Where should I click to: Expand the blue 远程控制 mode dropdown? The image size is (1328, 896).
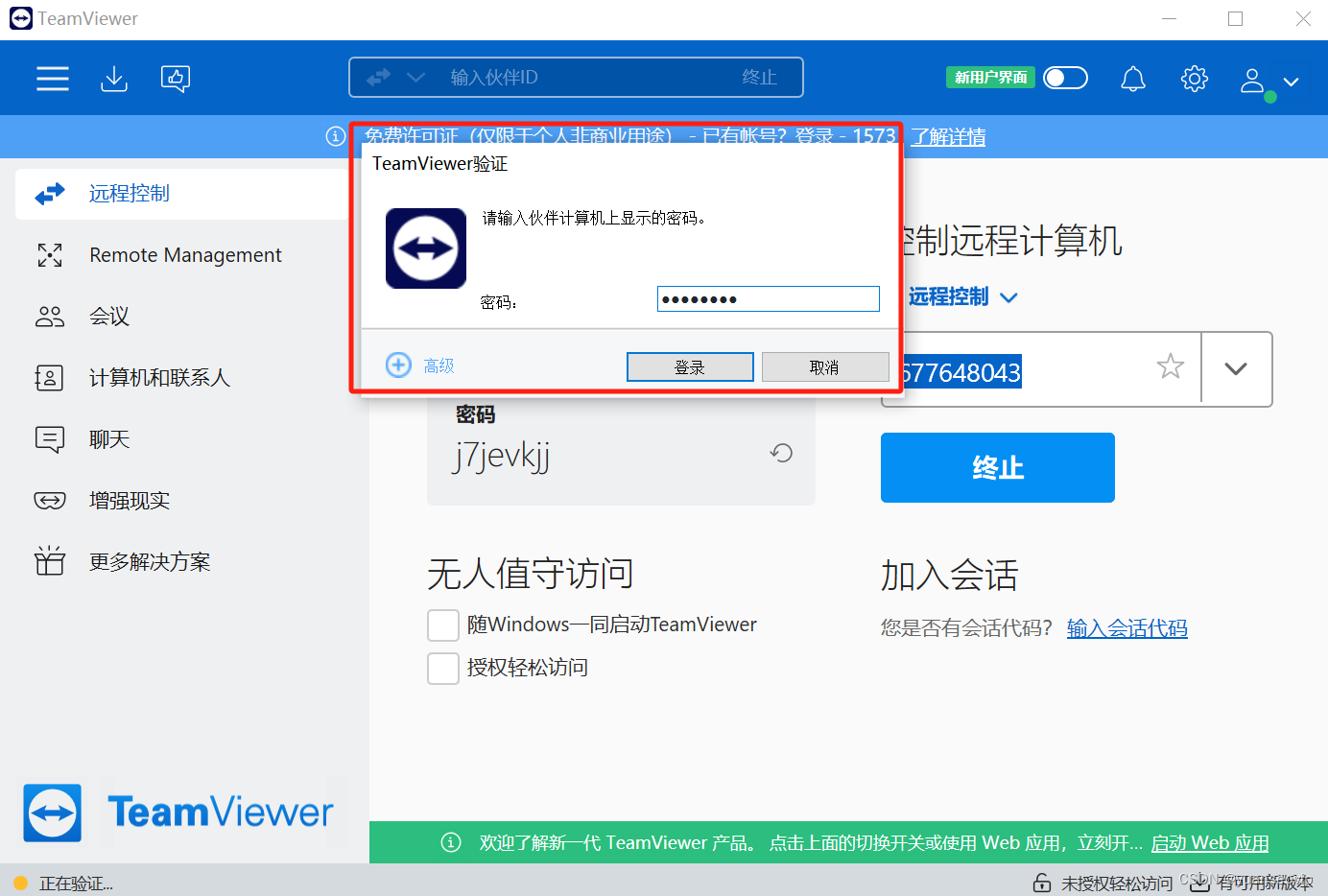[963, 297]
